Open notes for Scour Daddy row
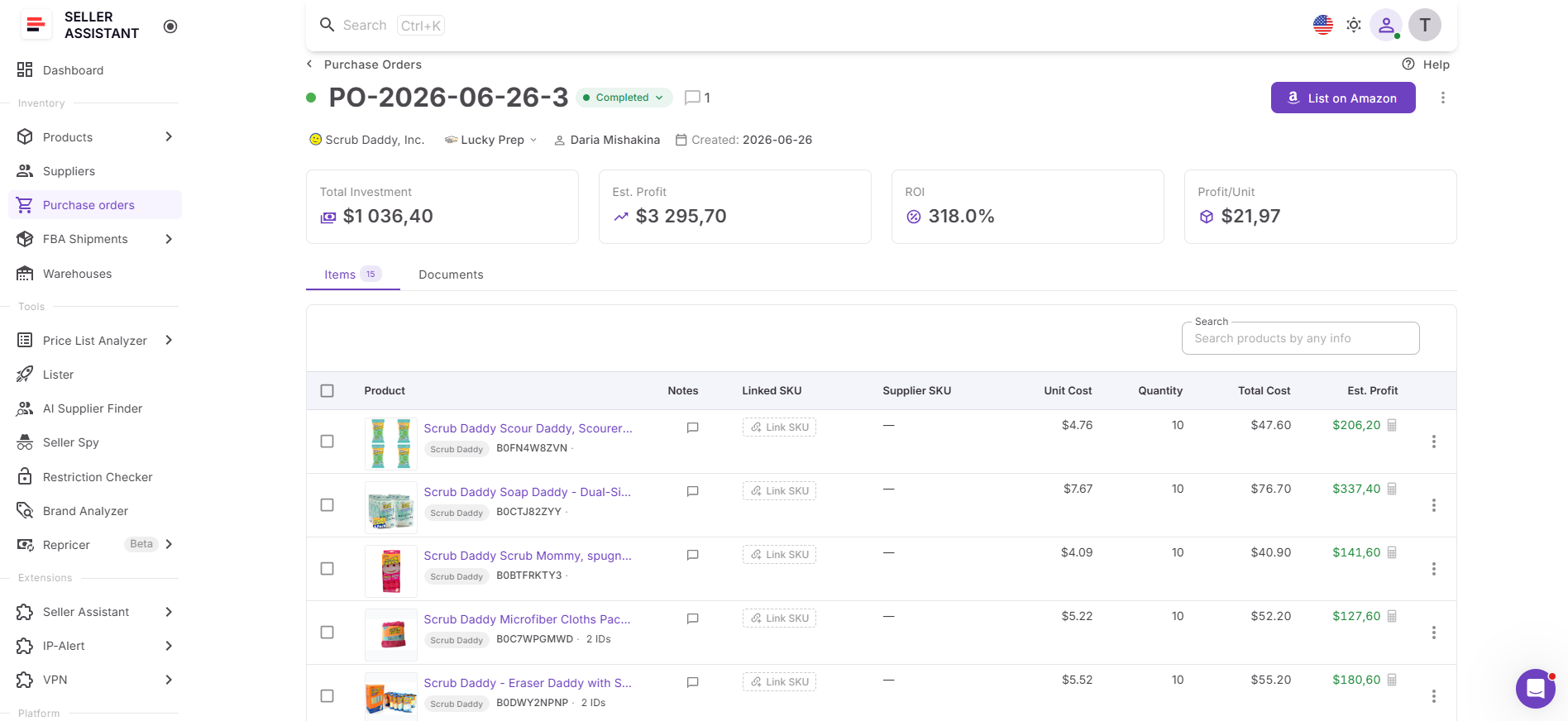Image resolution: width=1568 pixels, height=721 pixels. click(693, 427)
